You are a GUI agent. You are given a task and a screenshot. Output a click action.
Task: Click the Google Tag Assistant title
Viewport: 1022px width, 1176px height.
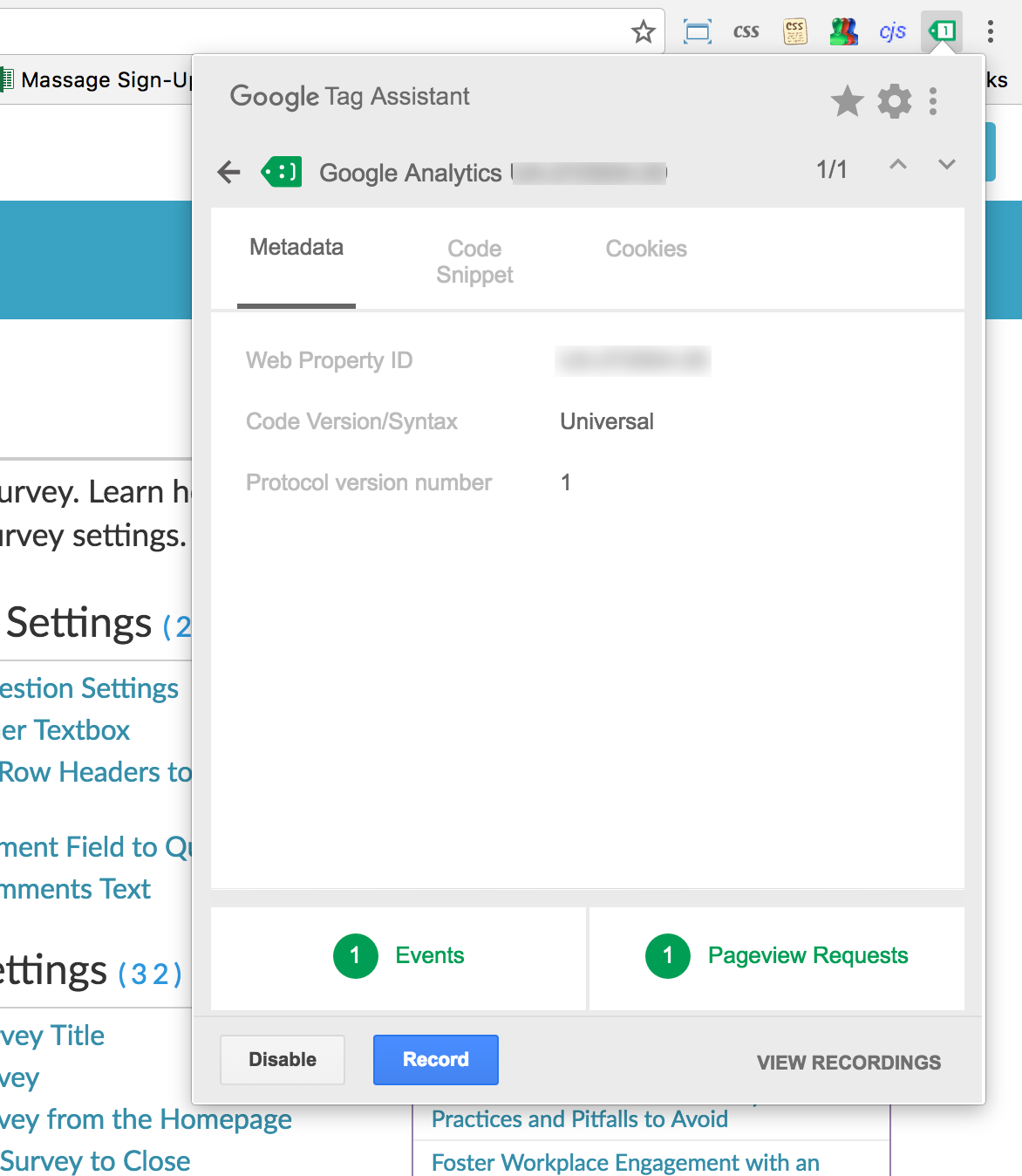tap(349, 96)
